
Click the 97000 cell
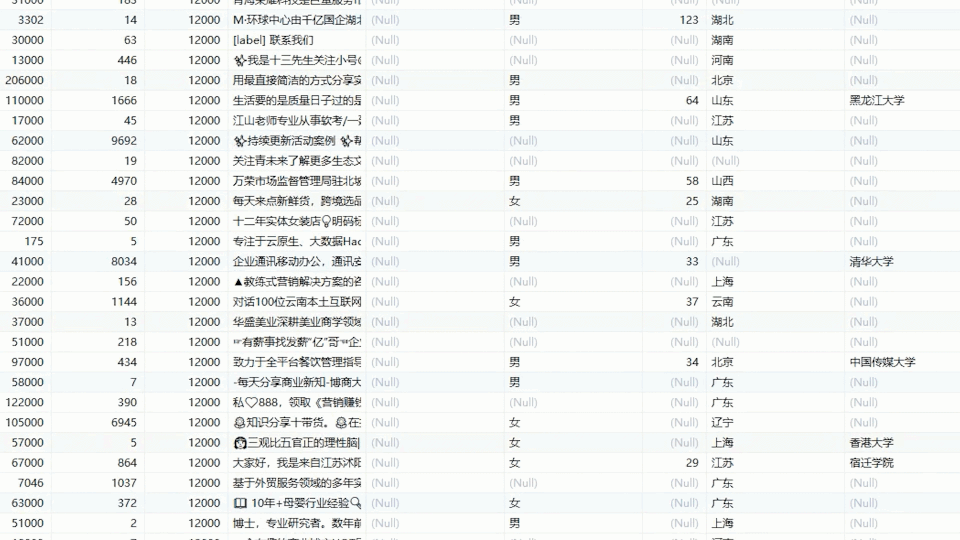28,362
